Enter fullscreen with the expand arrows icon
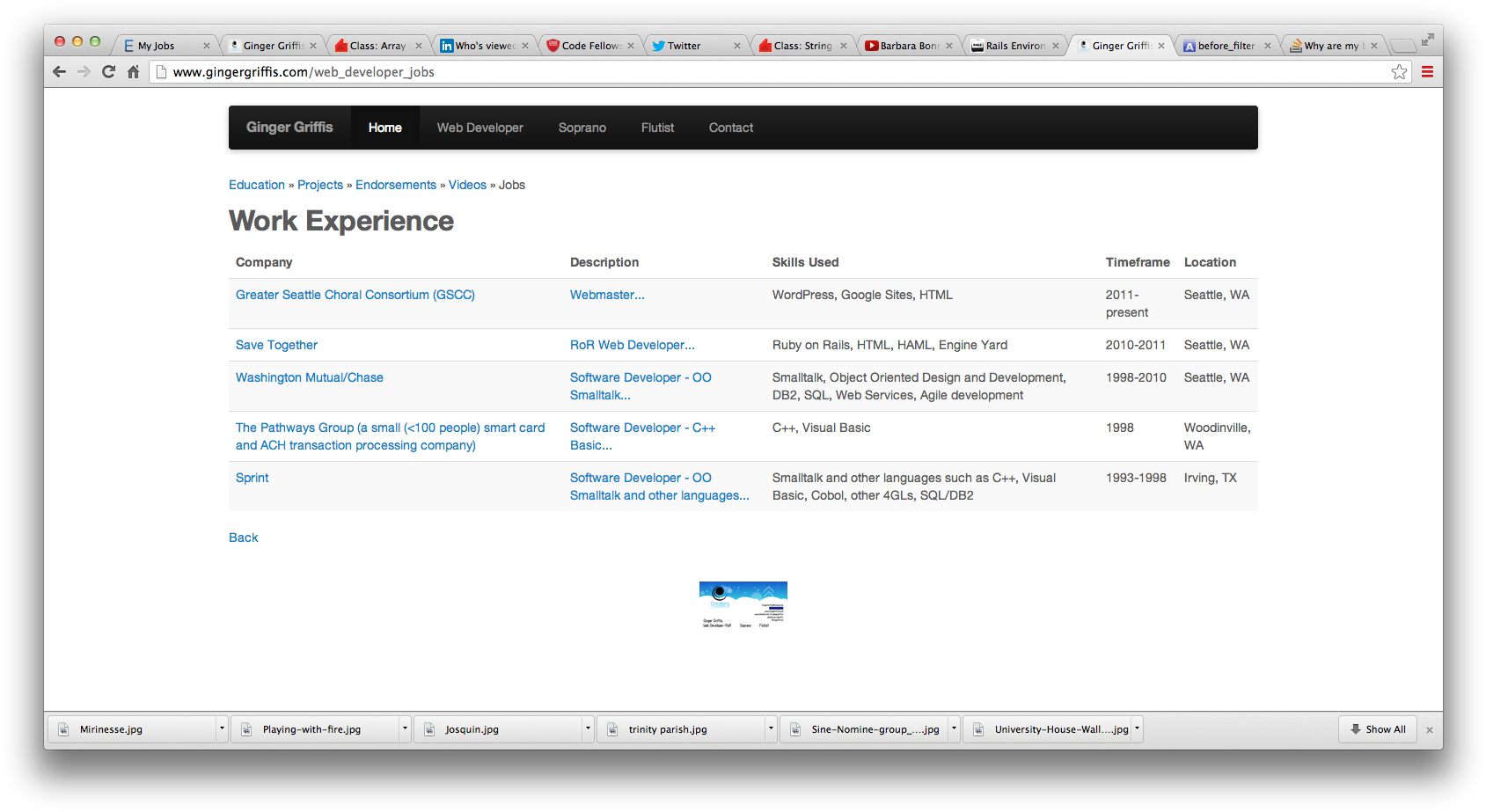Image resolution: width=1486 pixels, height=812 pixels. (1427, 40)
